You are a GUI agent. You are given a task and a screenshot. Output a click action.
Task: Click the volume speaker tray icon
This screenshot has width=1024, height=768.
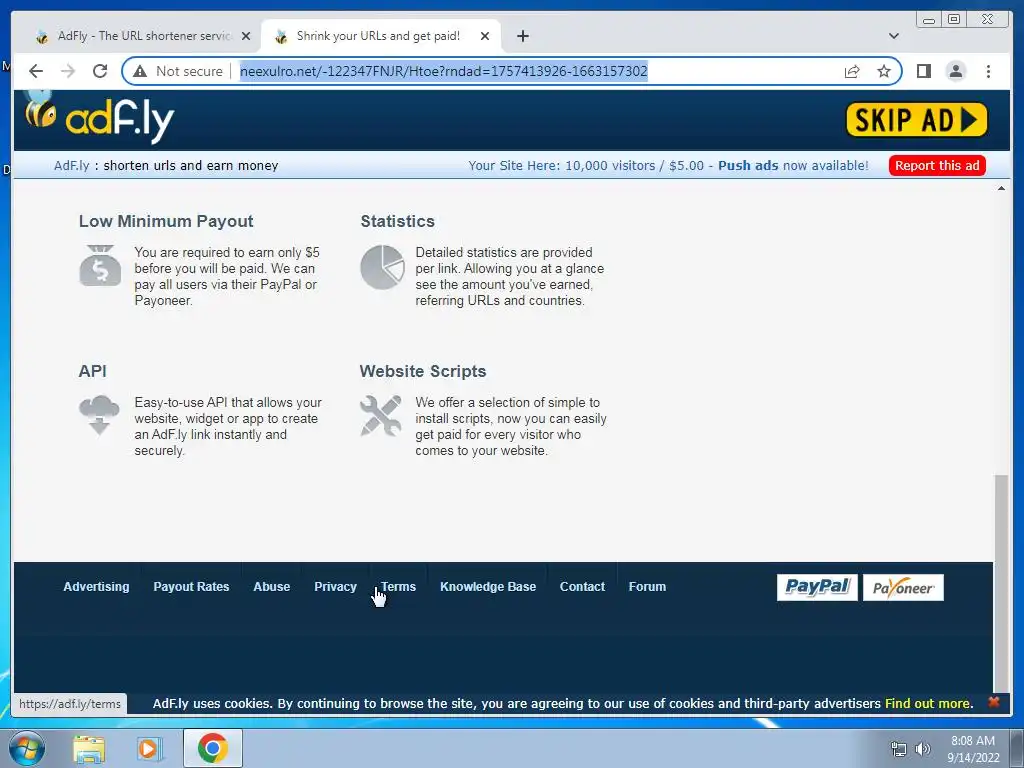click(x=923, y=749)
